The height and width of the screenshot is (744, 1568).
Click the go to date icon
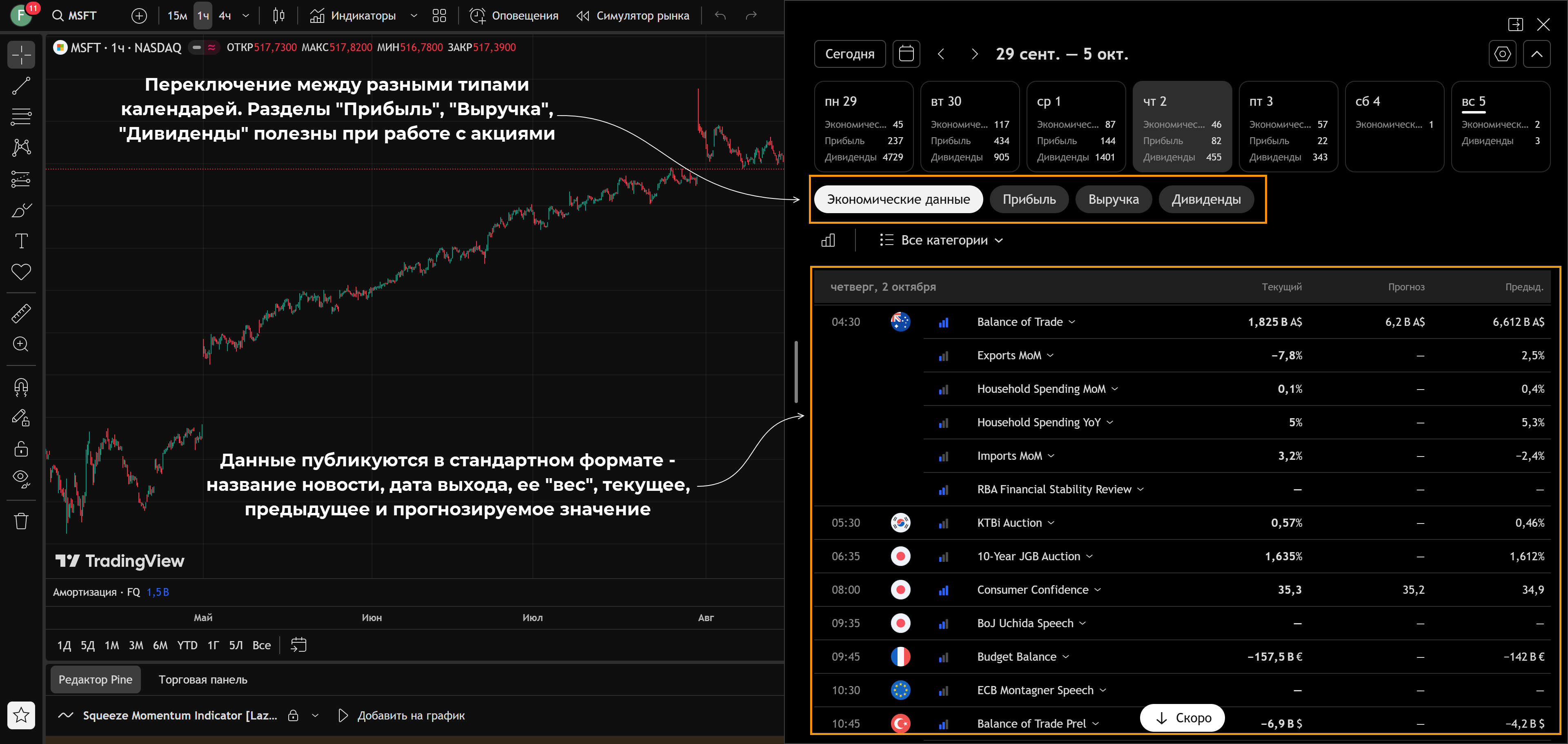click(298, 645)
